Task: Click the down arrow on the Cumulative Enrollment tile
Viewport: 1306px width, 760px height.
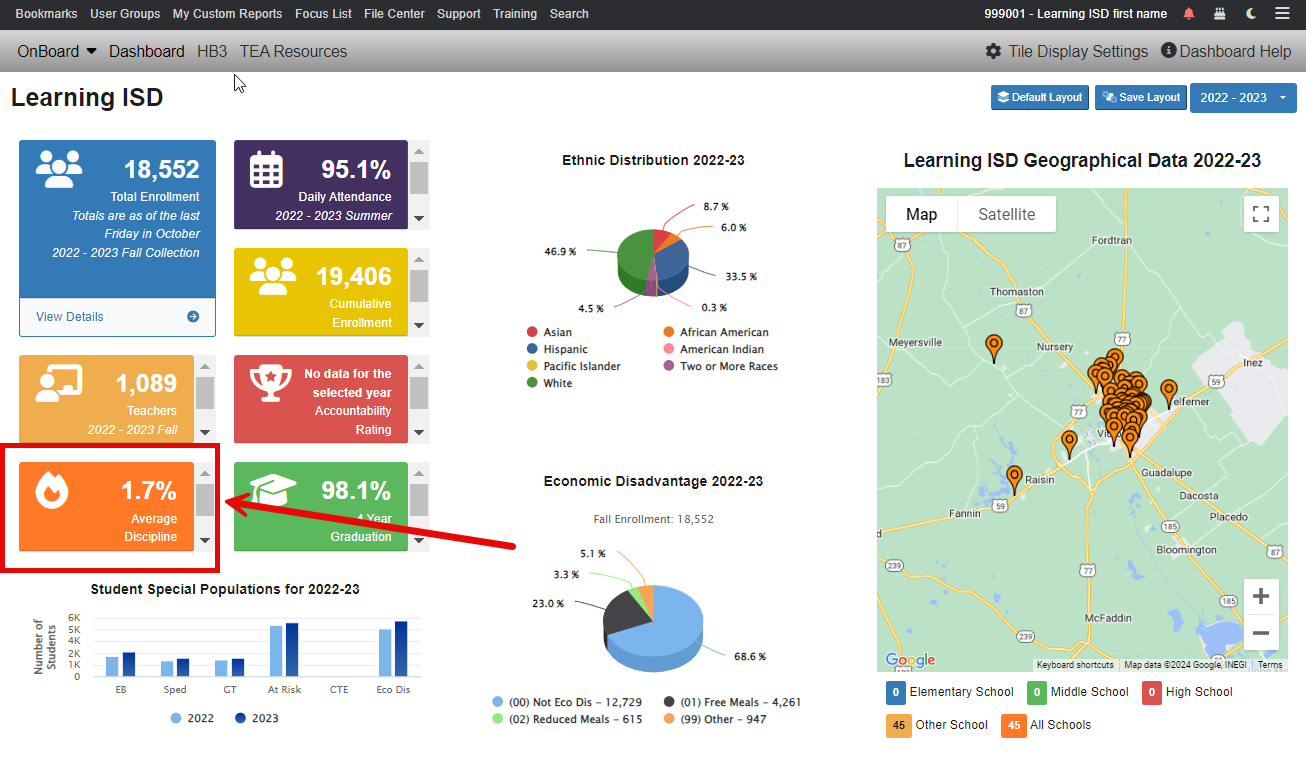Action: 418,325
